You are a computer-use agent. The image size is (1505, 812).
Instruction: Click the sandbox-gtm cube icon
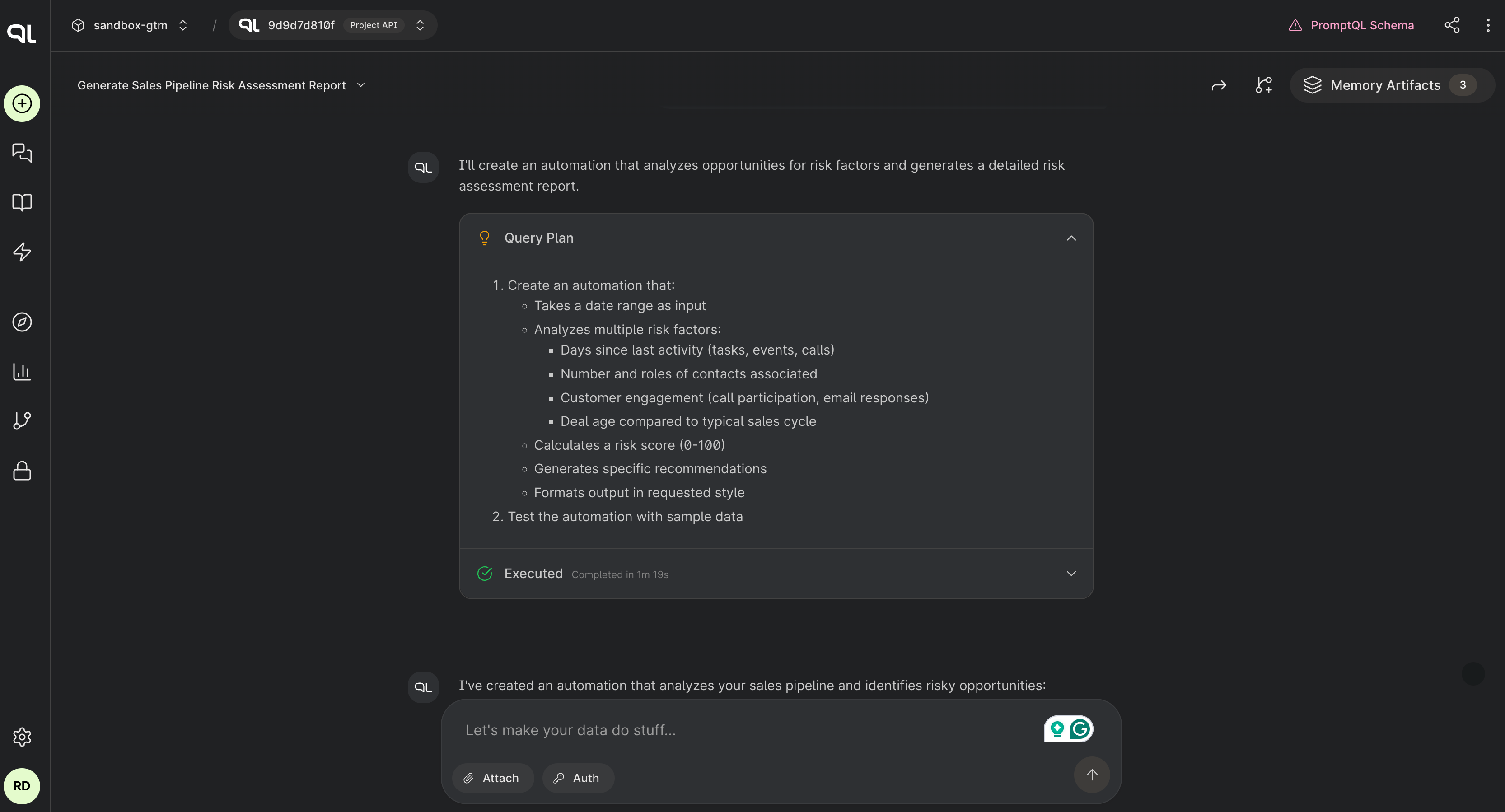tap(78, 25)
